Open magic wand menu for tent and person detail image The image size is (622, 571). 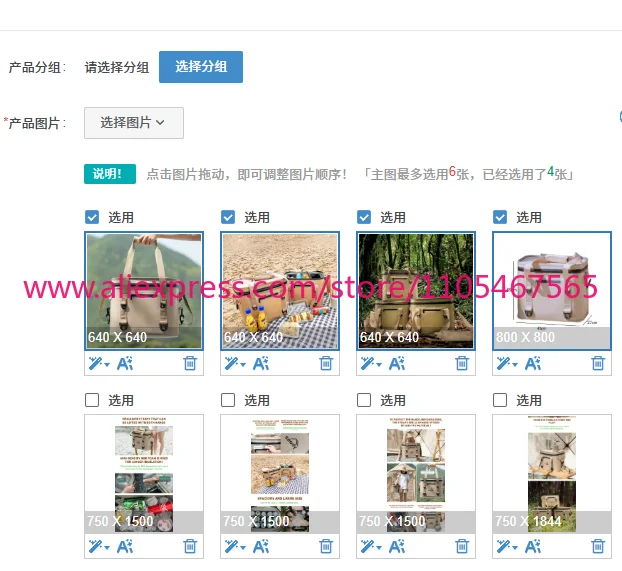(371, 546)
